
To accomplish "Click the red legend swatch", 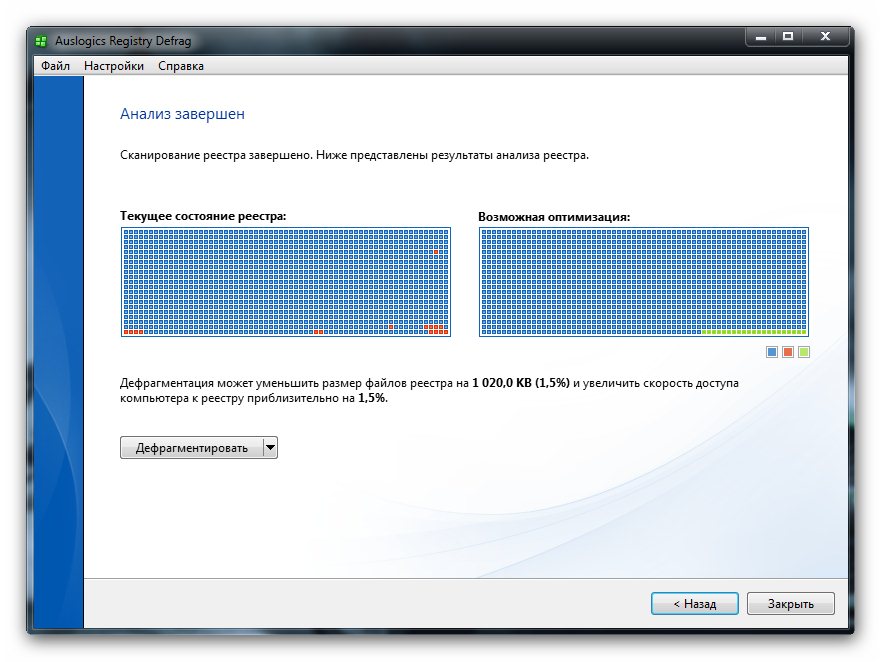I will pos(788,352).
